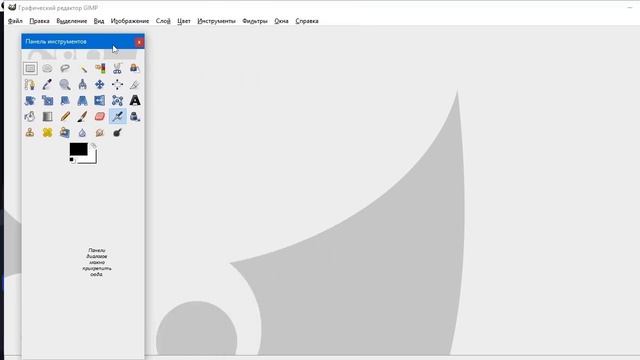Image resolution: width=640 pixels, height=360 pixels.
Task: Select the Clone stamp tool
Action: click(30, 133)
